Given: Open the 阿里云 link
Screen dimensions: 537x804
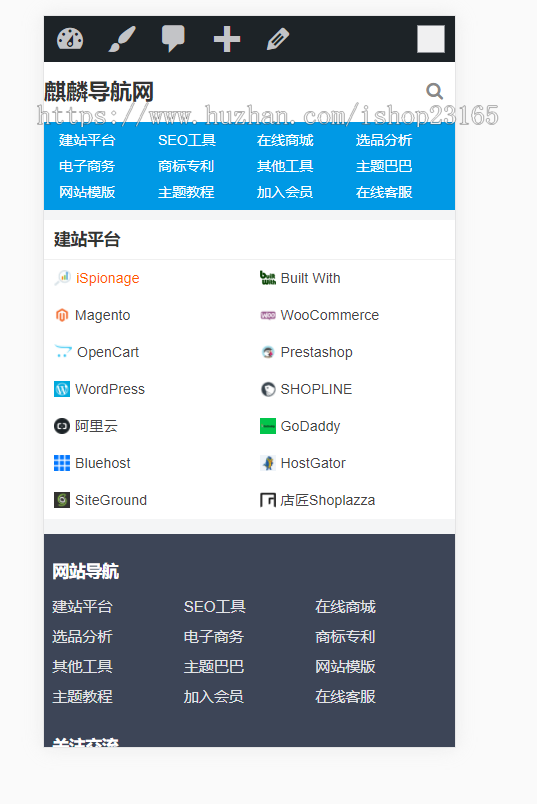Looking at the screenshot, I should tap(96, 426).
